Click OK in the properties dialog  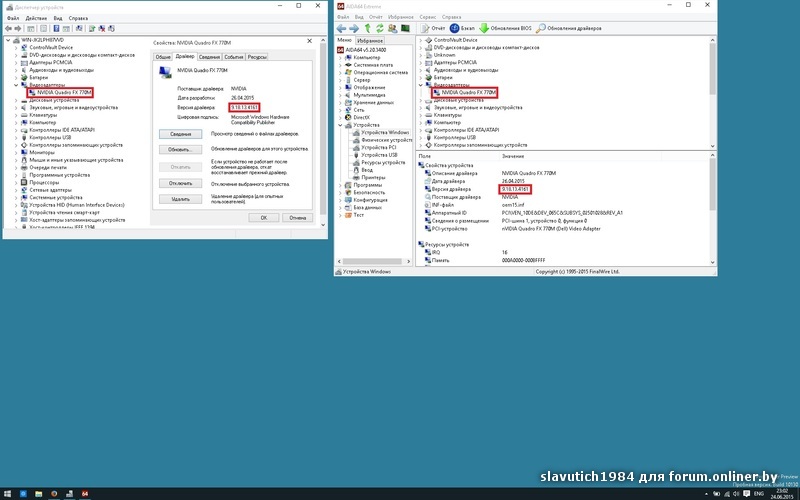coord(263,217)
